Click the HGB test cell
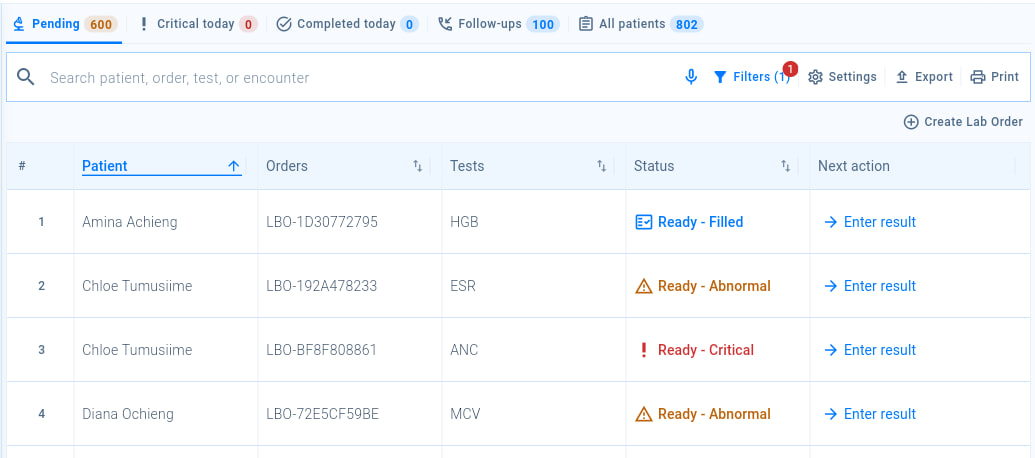The image size is (1035, 458). click(x=464, y=222)
